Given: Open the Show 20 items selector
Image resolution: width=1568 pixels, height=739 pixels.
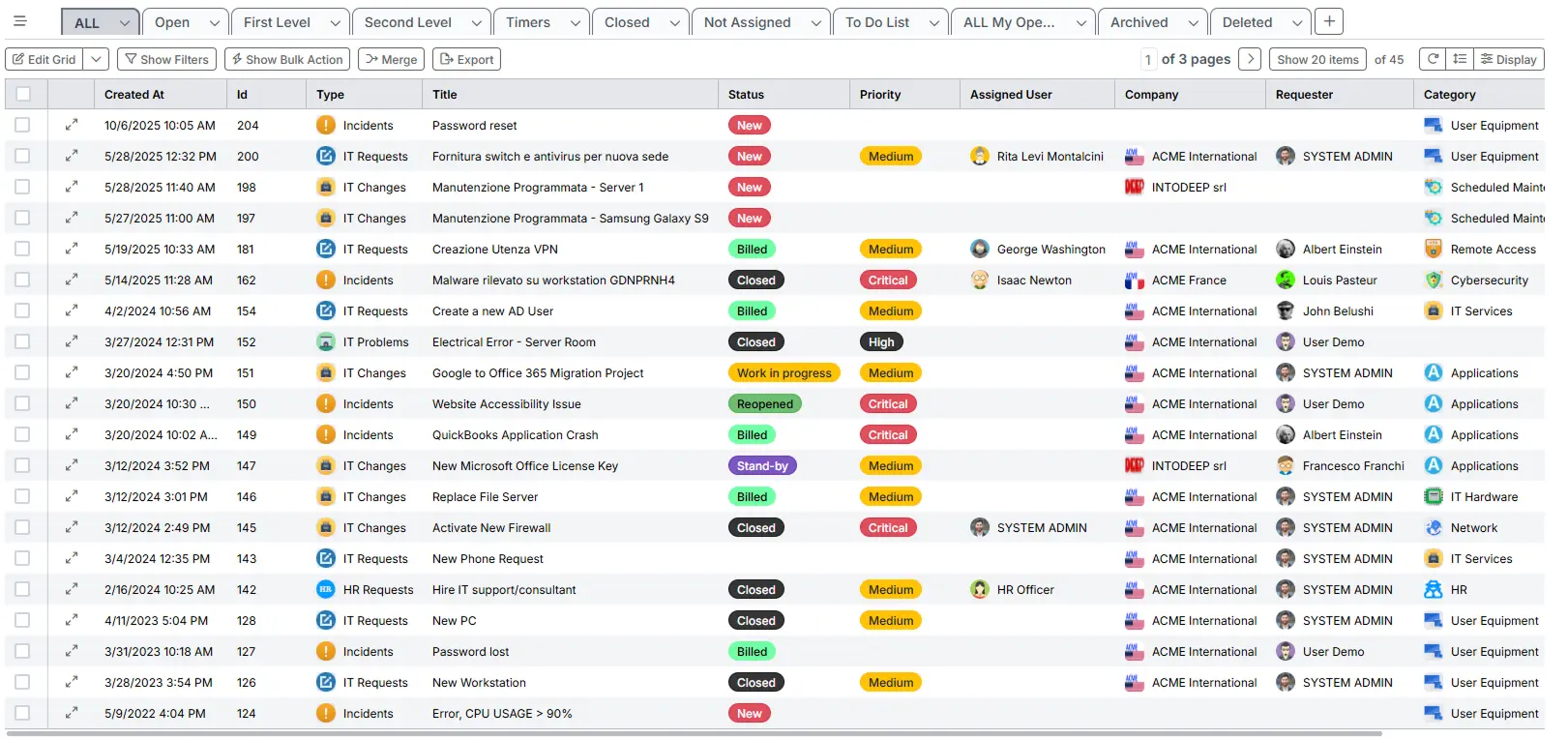Looking at the screenshot, I should pyautogui.click(x=1317, y=59).
